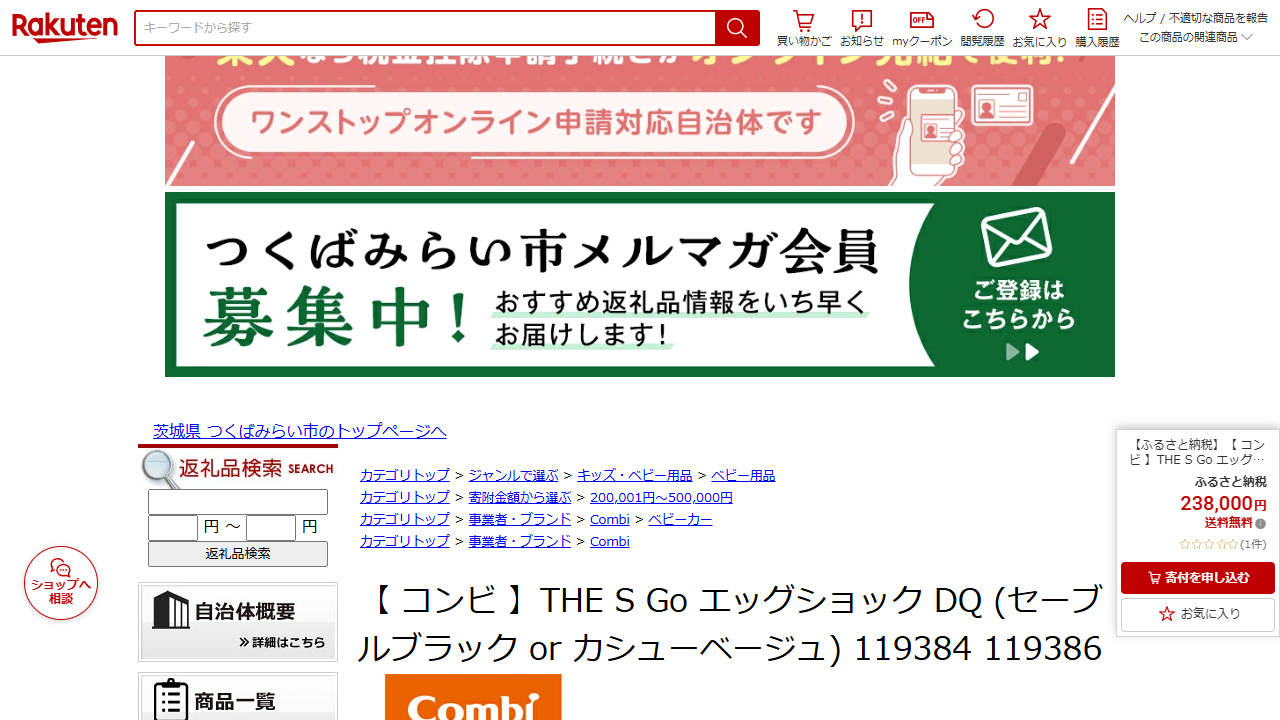The width and height of the screenshot is (1280, 720).
Task: Open the ワンストップオンライン申請 banner
Action: [x=640, y=120]
